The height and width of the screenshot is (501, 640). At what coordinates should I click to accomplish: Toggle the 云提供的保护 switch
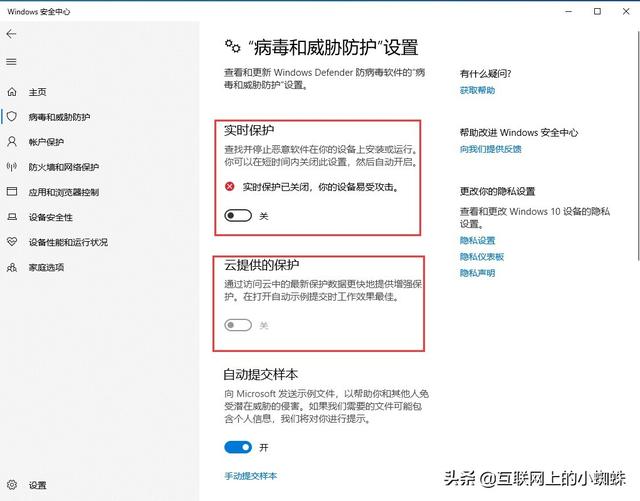coord(238,325)
